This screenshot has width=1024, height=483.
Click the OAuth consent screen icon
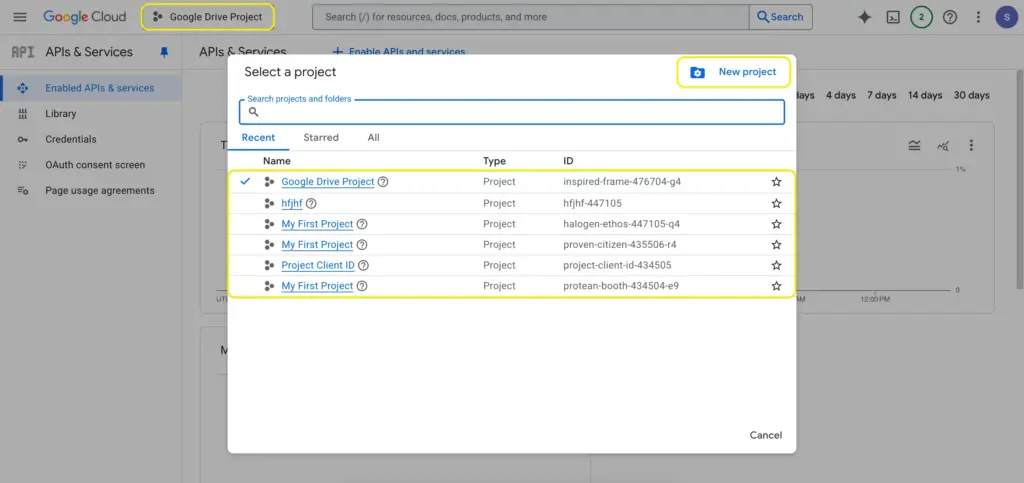coord(23,165)
